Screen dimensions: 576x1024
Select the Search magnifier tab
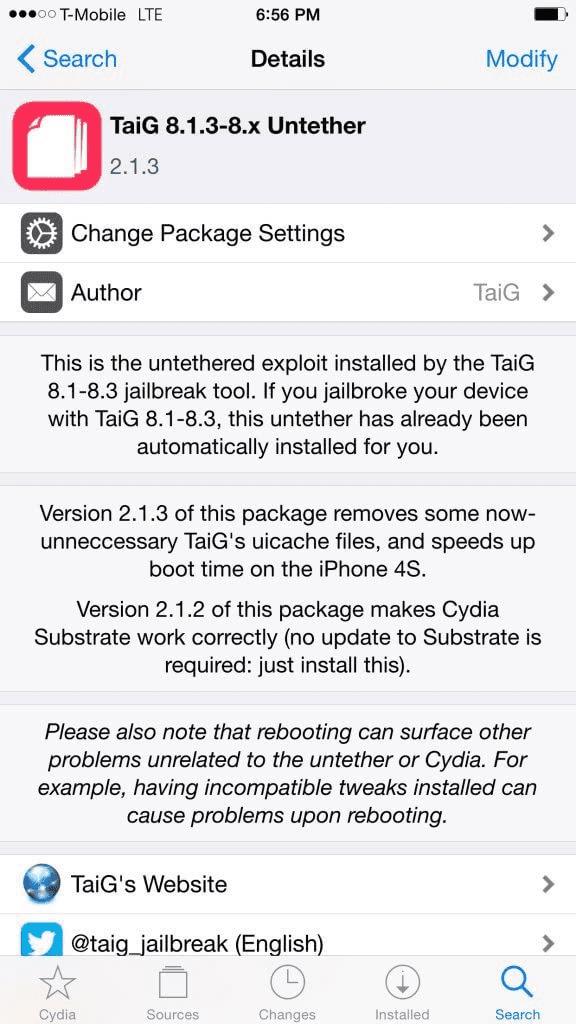[x=517, y=993]
